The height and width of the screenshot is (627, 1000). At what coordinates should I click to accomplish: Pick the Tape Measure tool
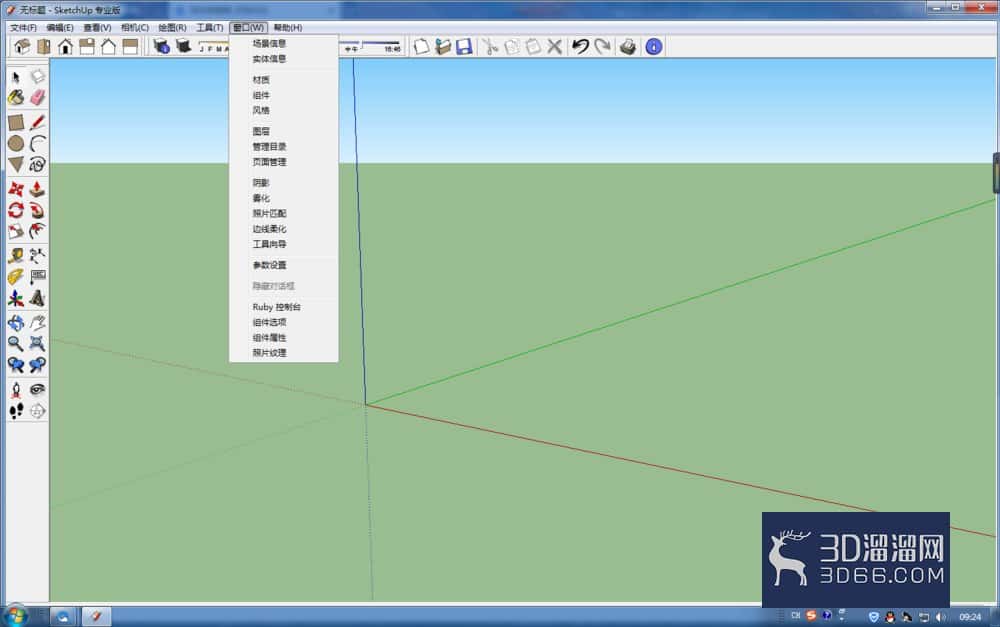click(x=16, y=256)
